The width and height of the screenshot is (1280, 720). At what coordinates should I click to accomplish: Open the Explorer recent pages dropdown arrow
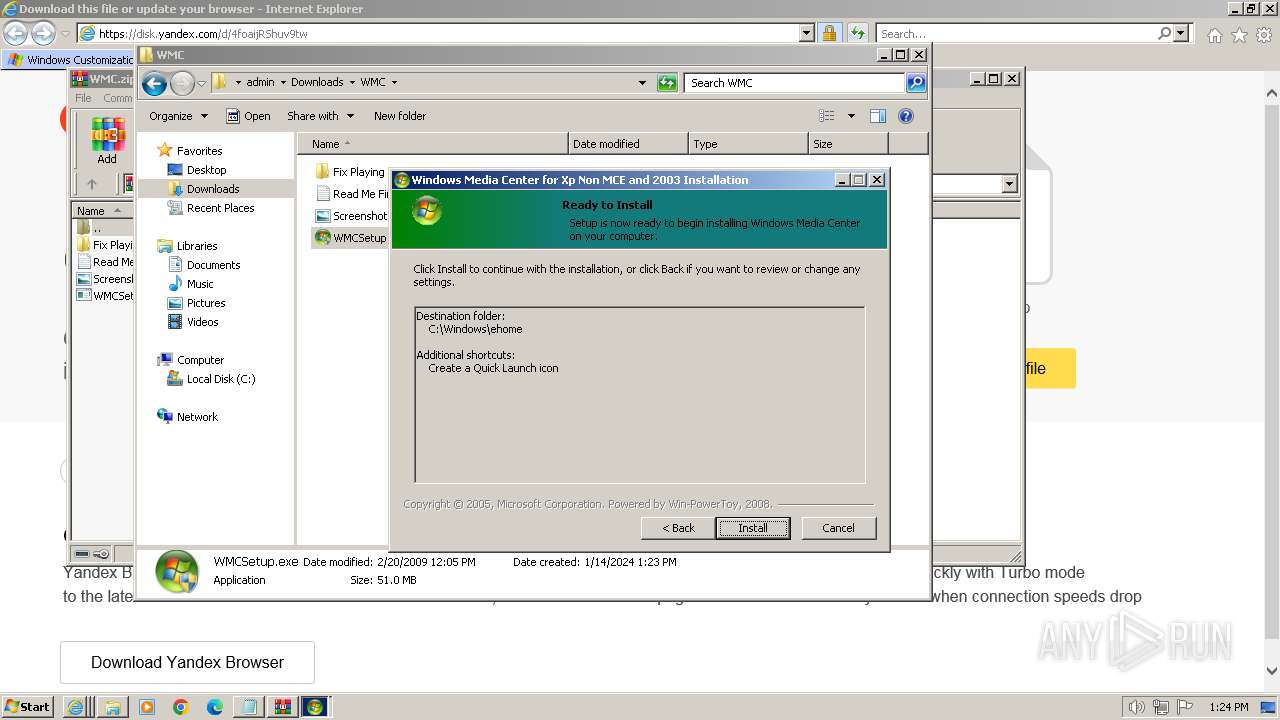click(x=201, y=83)
